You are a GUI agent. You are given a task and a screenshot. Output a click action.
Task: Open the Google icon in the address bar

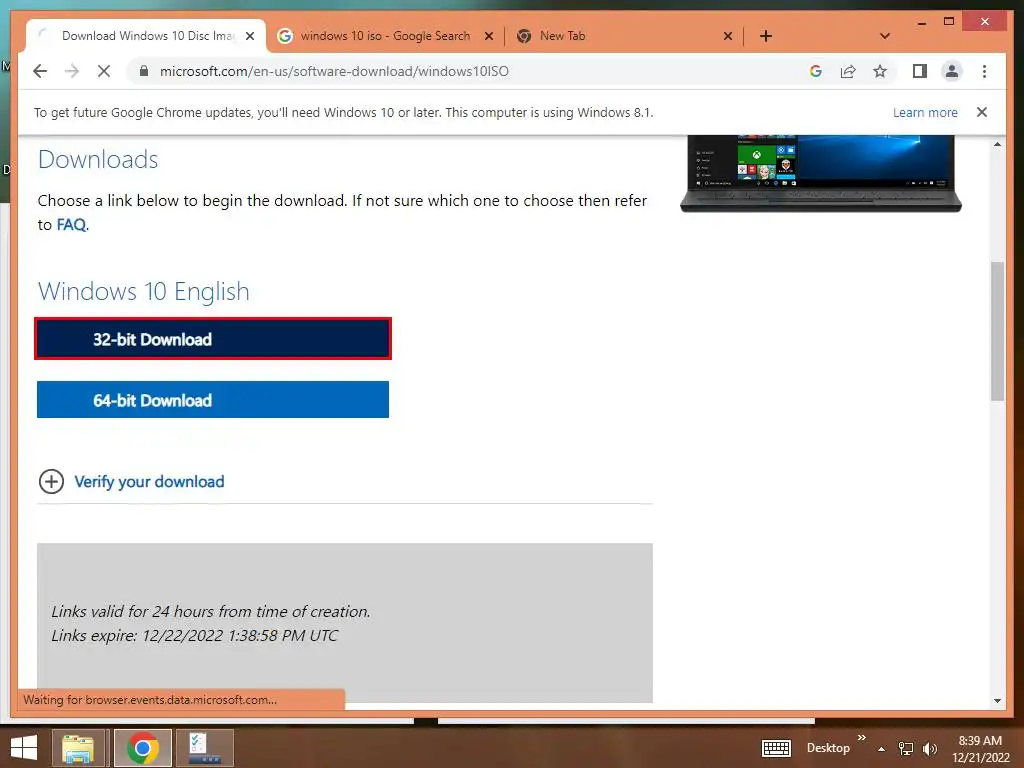click(x=816, y=71)
